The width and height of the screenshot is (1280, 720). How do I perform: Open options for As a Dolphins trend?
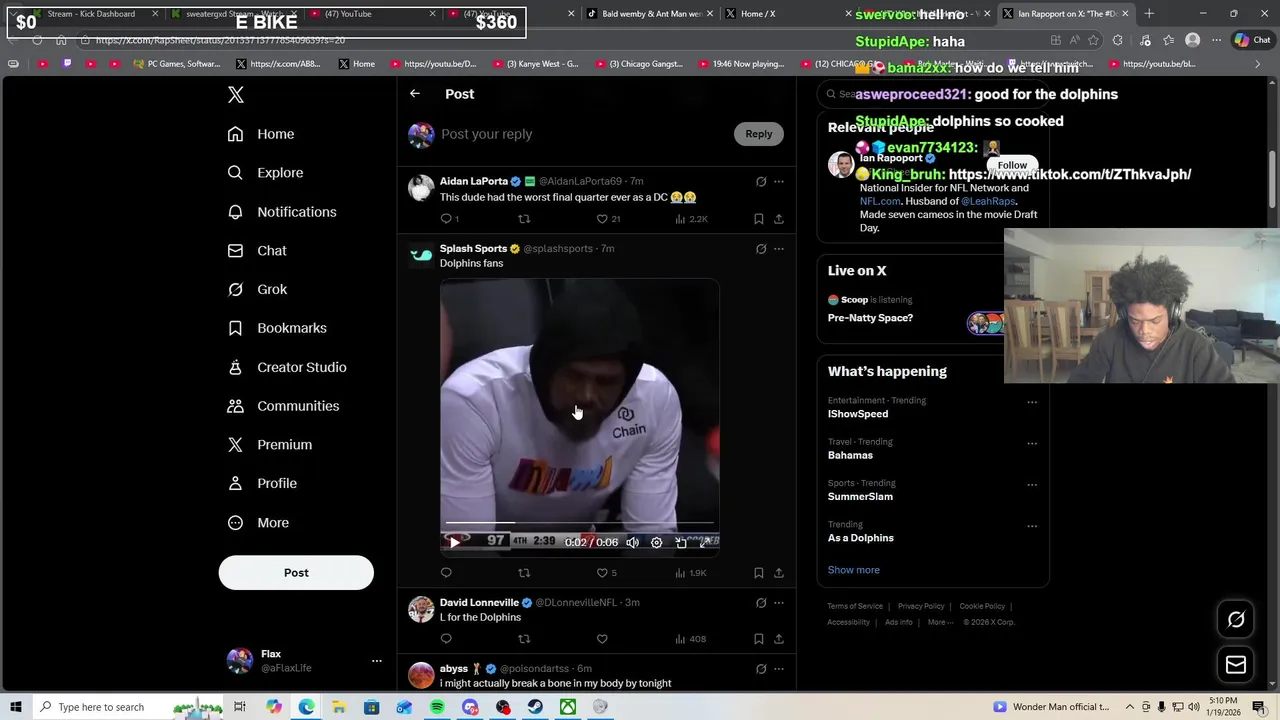pos(1032,526)
